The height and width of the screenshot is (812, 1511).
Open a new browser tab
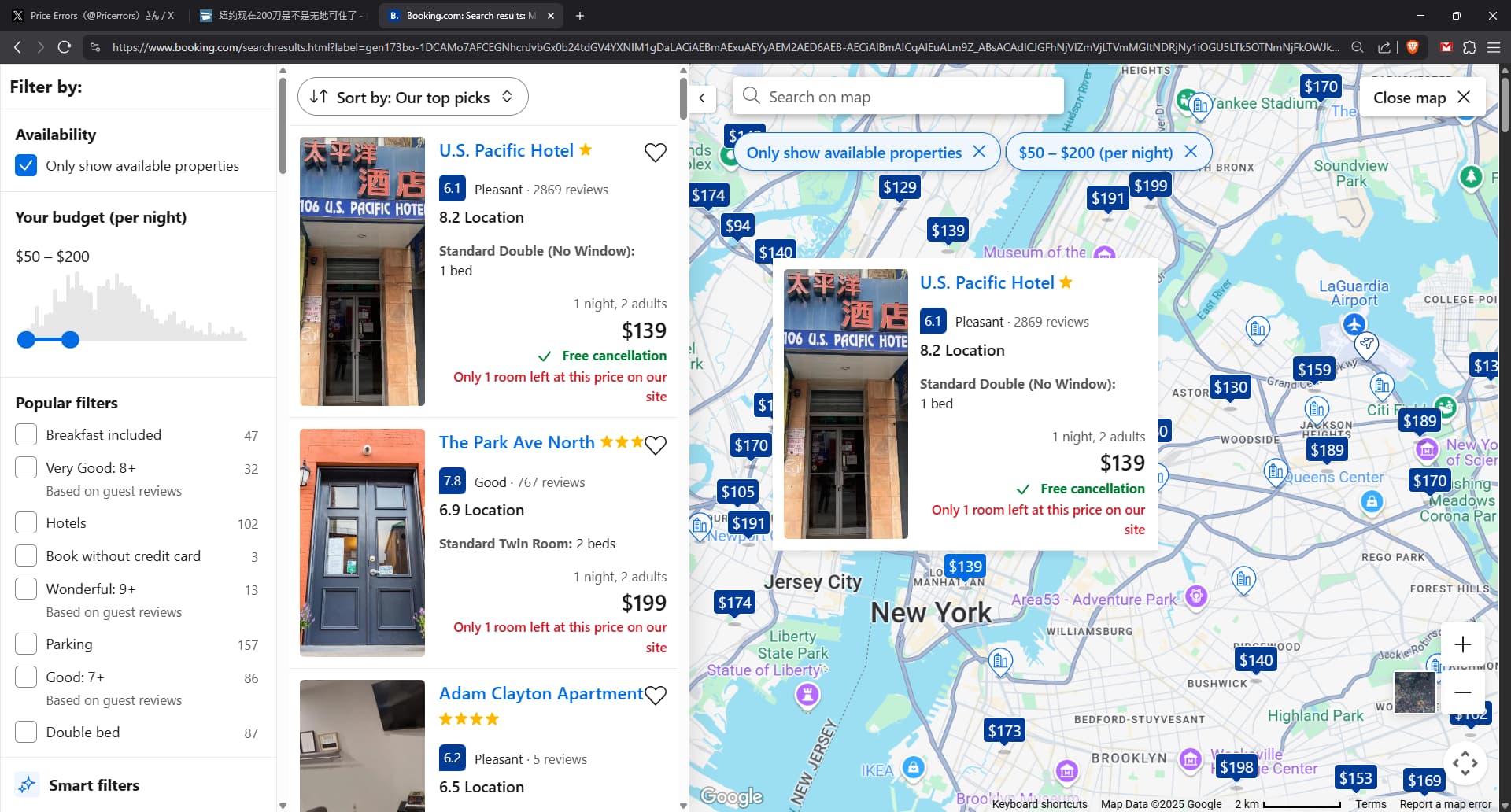pos(580,16)
